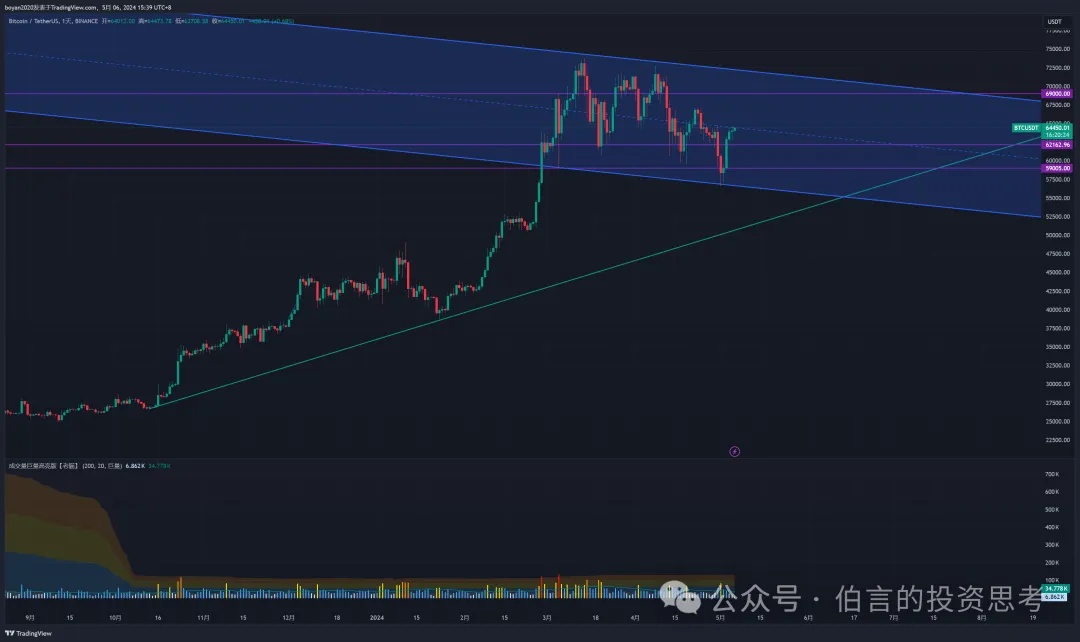Select the 69000 purple horizontal line
This screenshot has width=1080, height=642.
point(300,94)
